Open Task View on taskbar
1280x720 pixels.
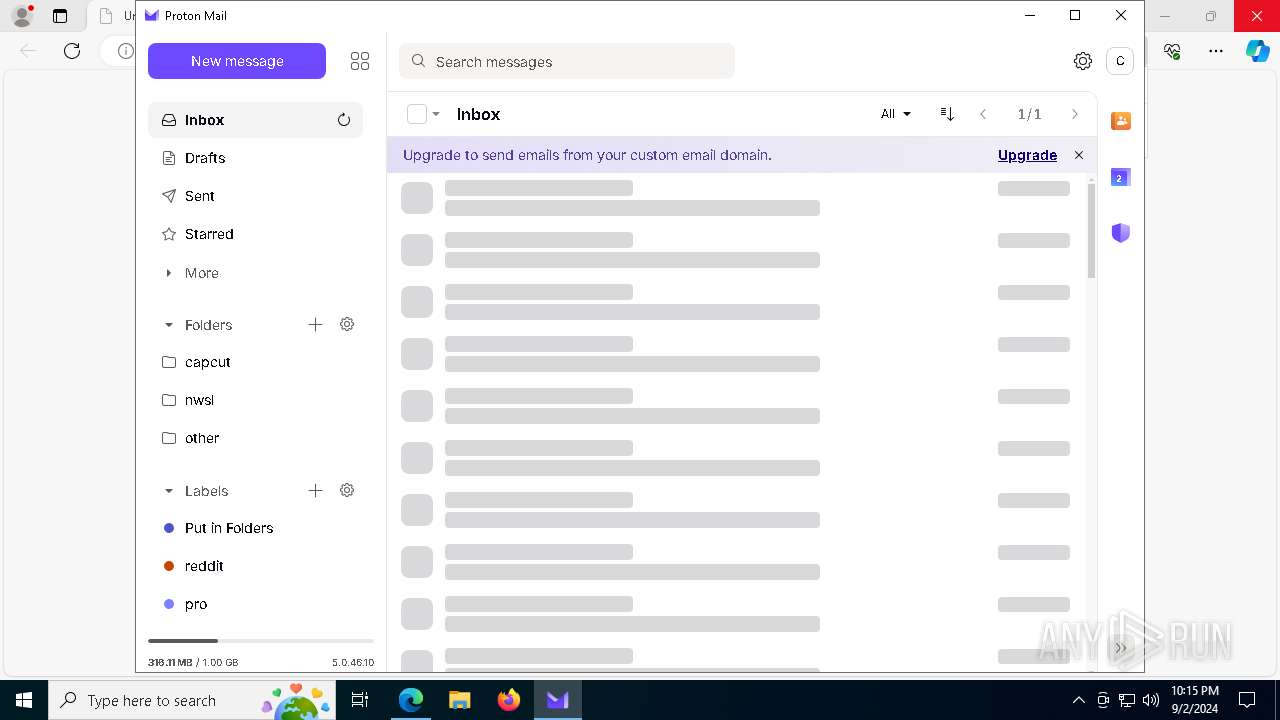pyautogui.click(x=361, y=700)
